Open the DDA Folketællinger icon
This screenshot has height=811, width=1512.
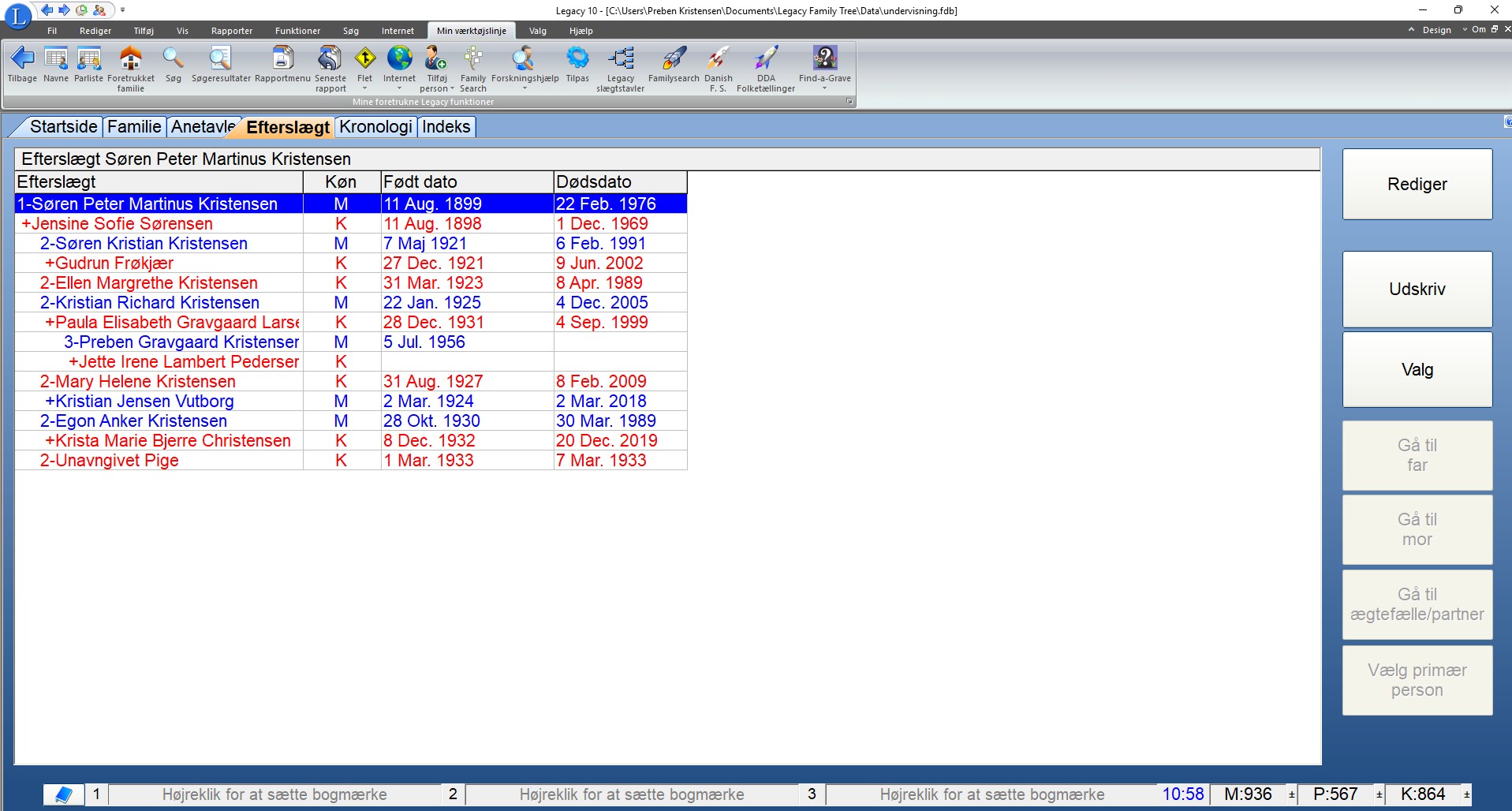pyautogui.click(x=765, y=58)
